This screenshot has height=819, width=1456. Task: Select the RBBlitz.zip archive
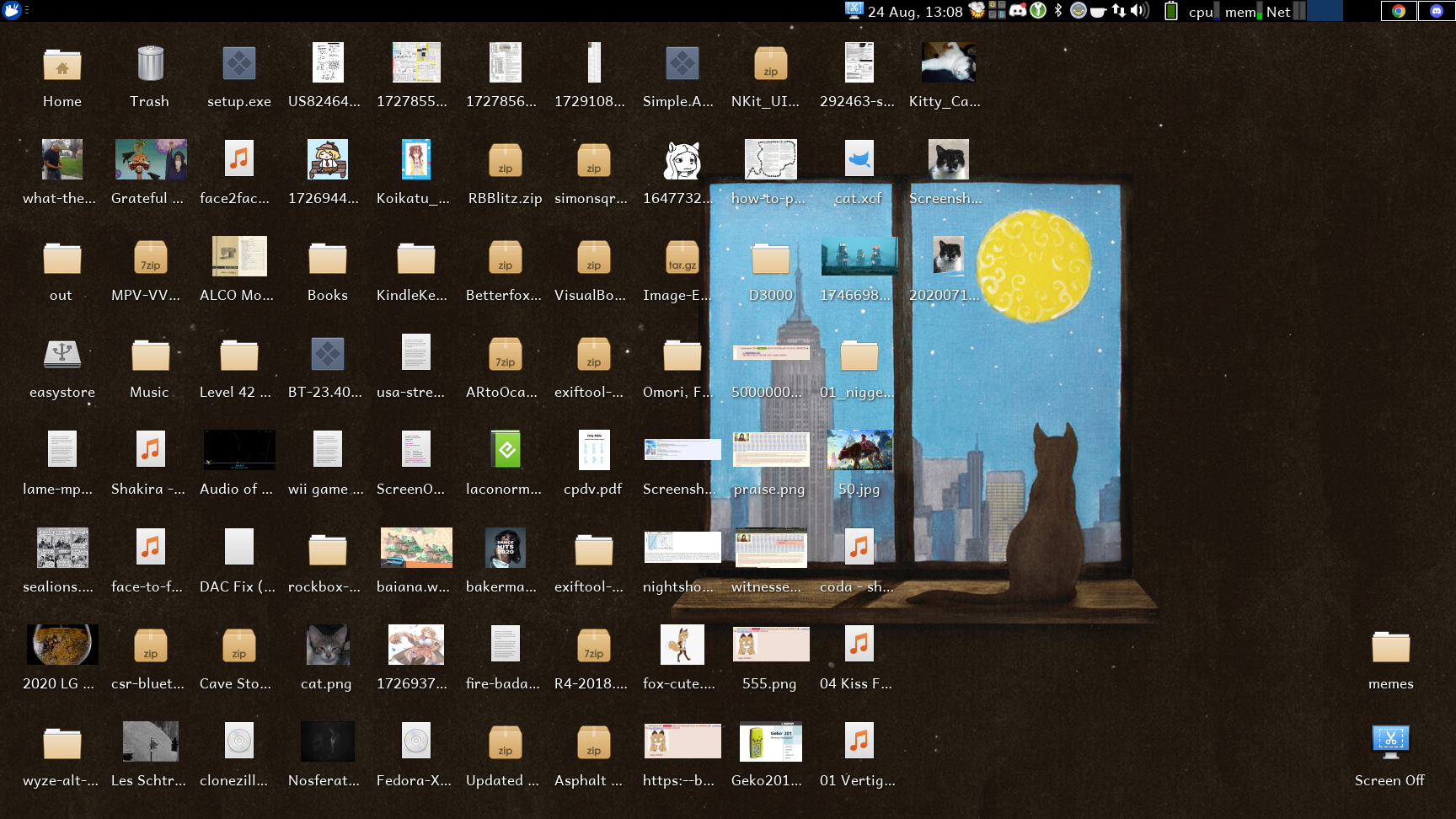[505, 160]
